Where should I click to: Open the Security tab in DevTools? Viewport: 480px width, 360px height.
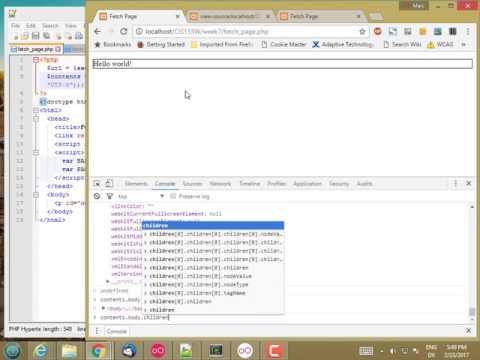[x=339, y=184]
